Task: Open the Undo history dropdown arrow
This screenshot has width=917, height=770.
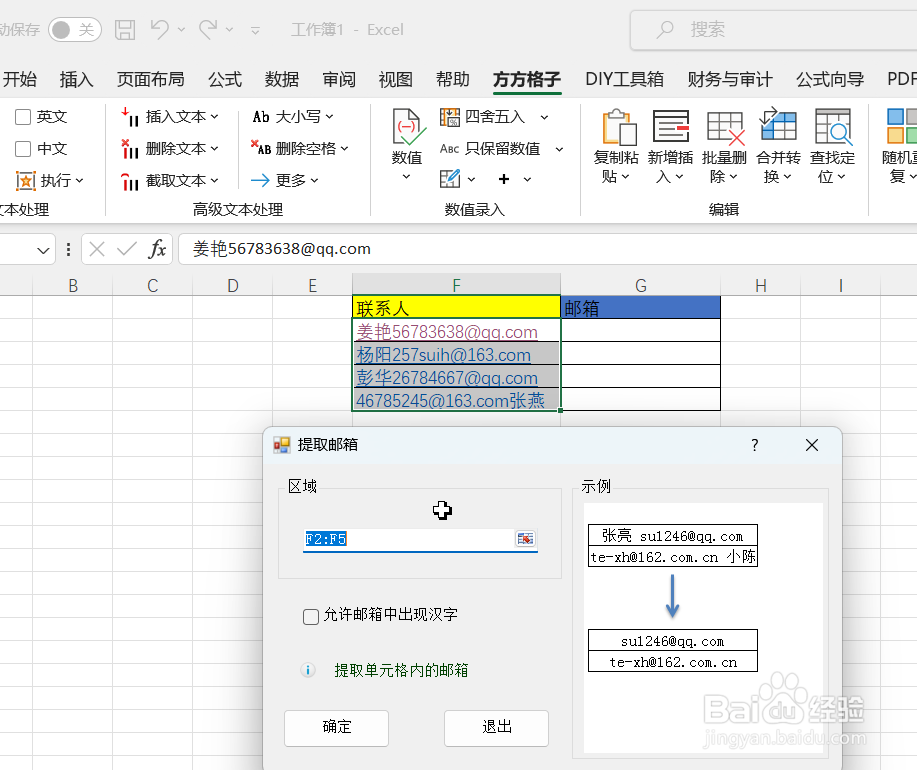Action: point(181,30)
